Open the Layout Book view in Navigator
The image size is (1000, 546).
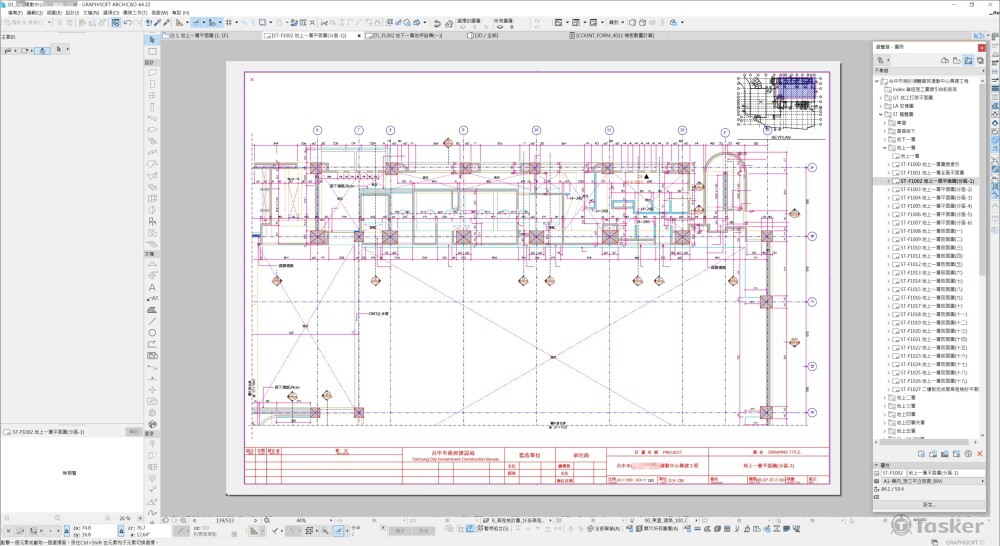(x=967, y=60)
